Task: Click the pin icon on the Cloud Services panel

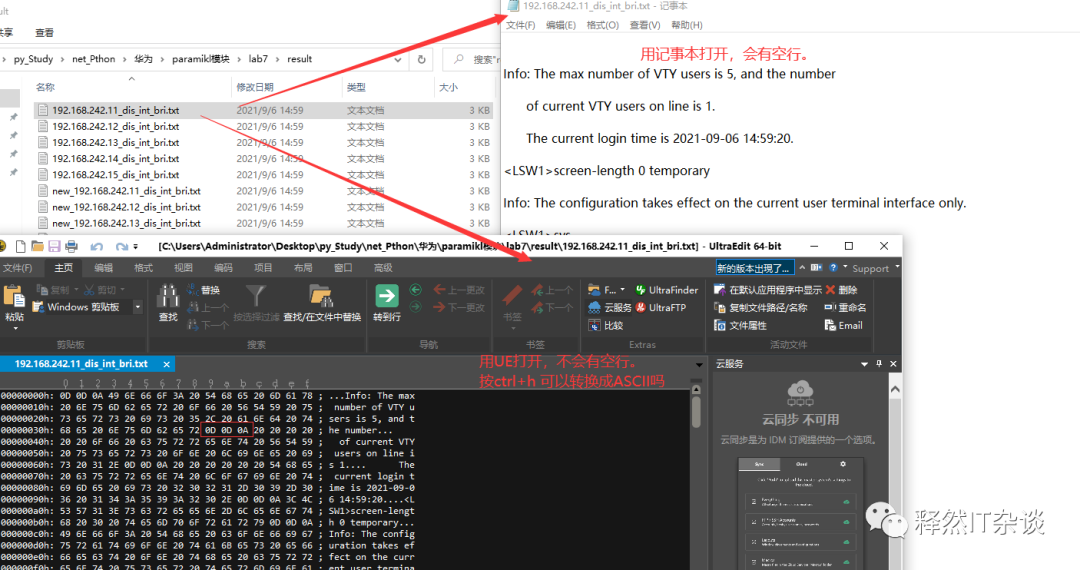Action: 879,363
